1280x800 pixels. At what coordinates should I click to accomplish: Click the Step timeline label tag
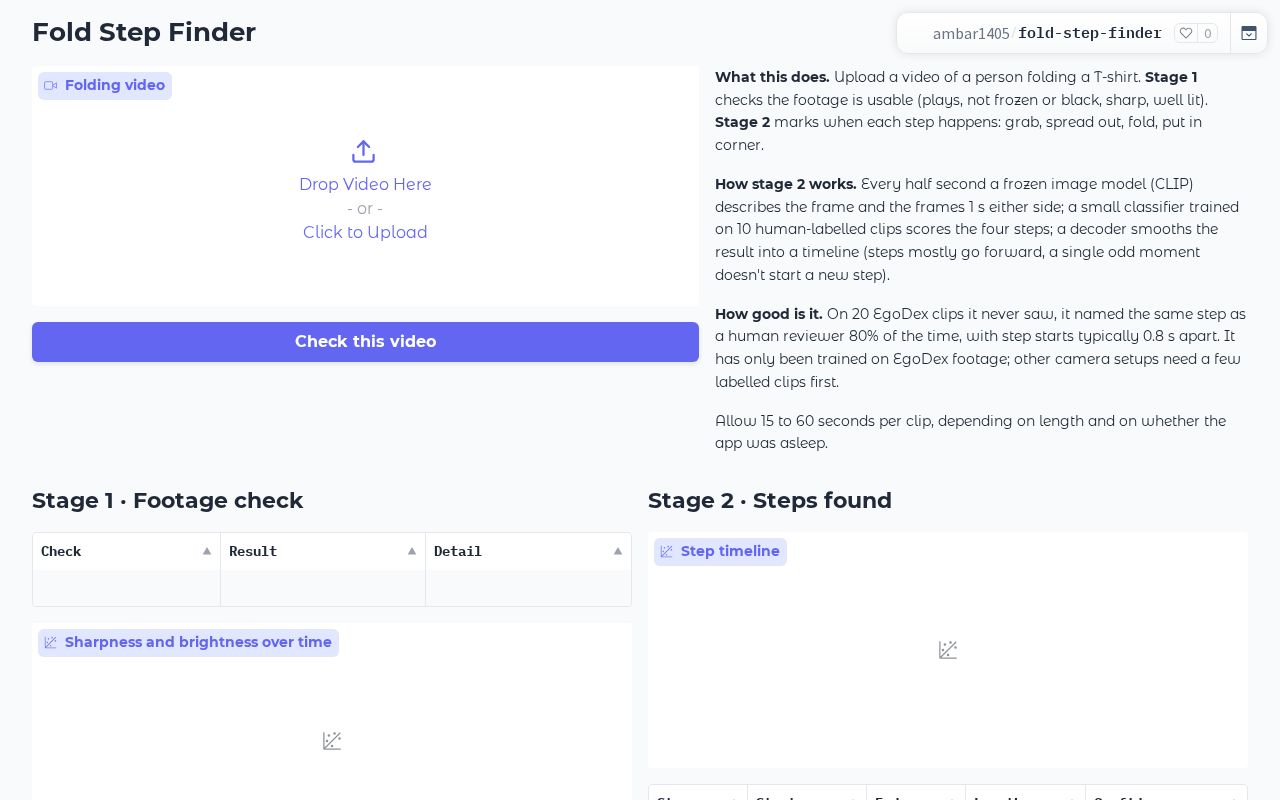720,552
